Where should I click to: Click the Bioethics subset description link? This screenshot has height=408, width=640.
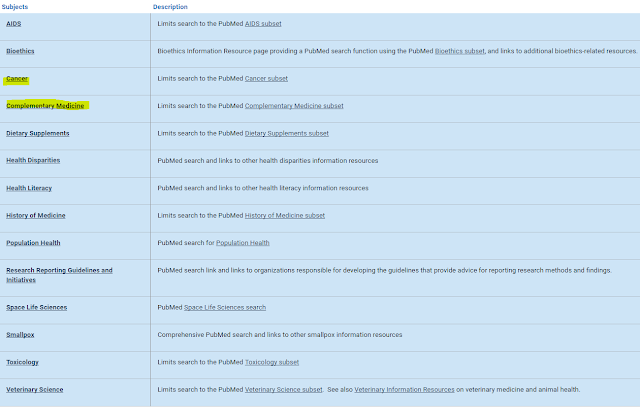[x=460, y=51]
